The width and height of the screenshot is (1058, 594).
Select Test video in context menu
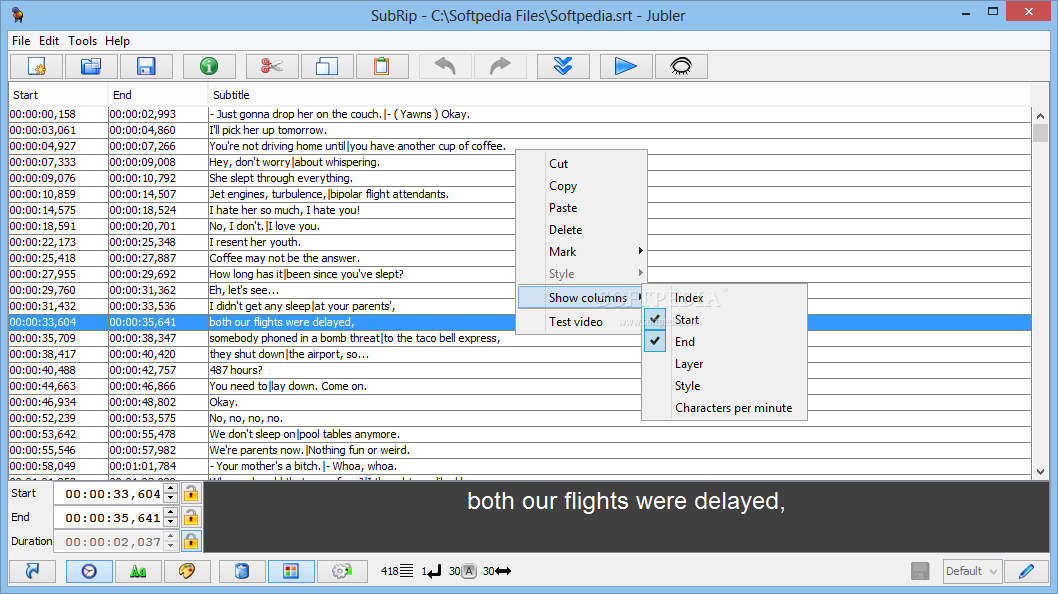(x=582, y=322)
